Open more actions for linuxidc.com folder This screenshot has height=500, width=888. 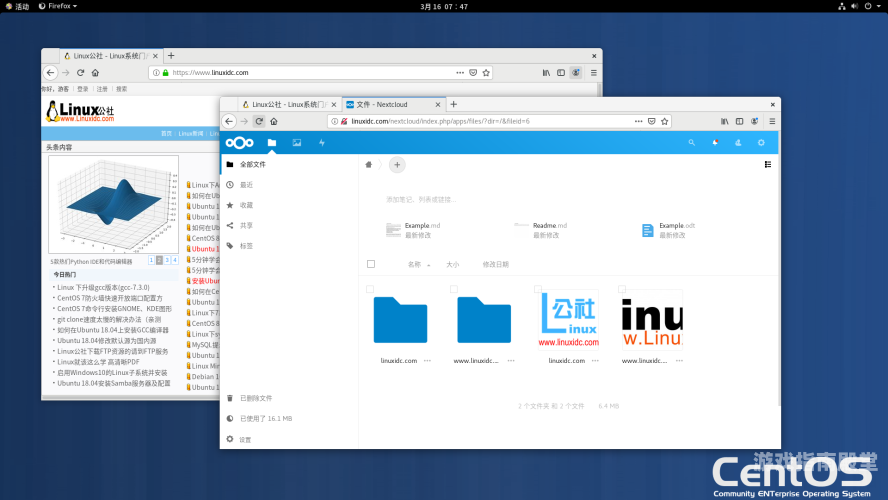pos(428,361)
